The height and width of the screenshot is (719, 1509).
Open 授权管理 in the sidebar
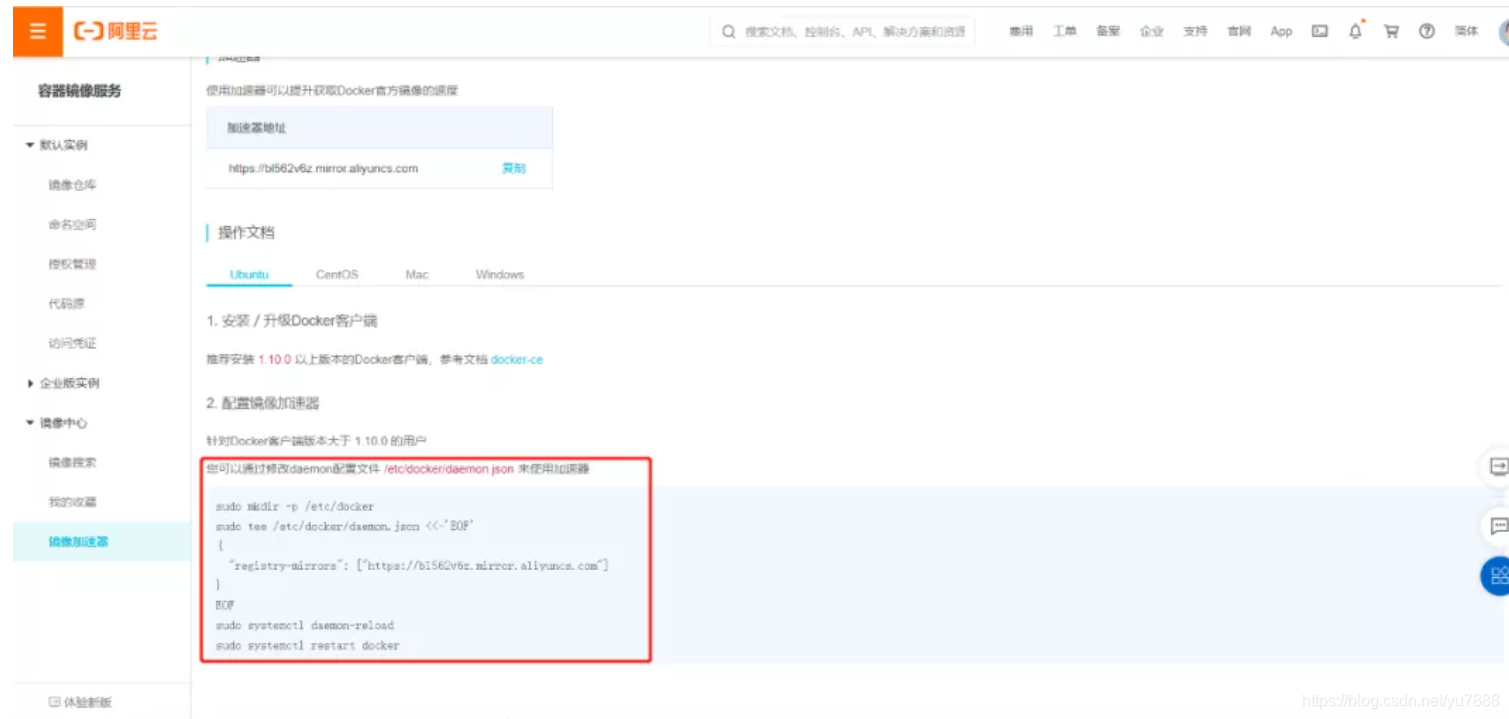[x=72, y=264]
